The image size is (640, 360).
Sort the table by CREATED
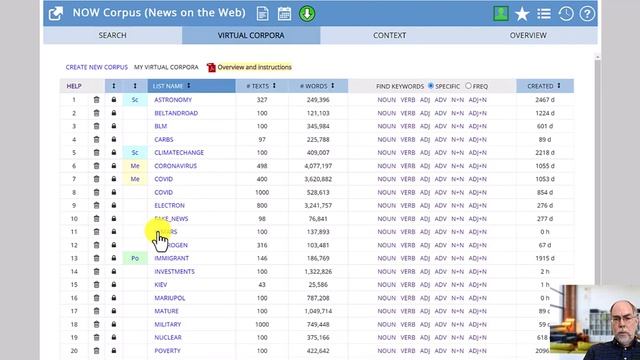coord(544,86)
